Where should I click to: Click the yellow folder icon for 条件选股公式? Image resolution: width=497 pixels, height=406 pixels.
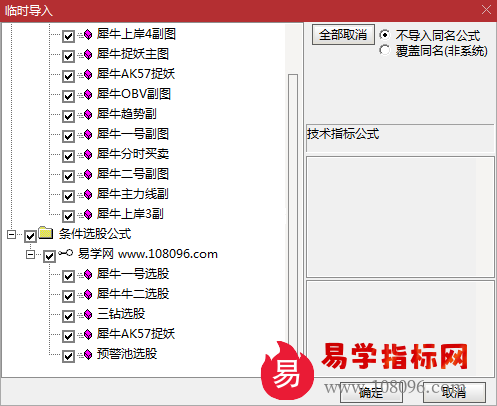coord(46,233)
